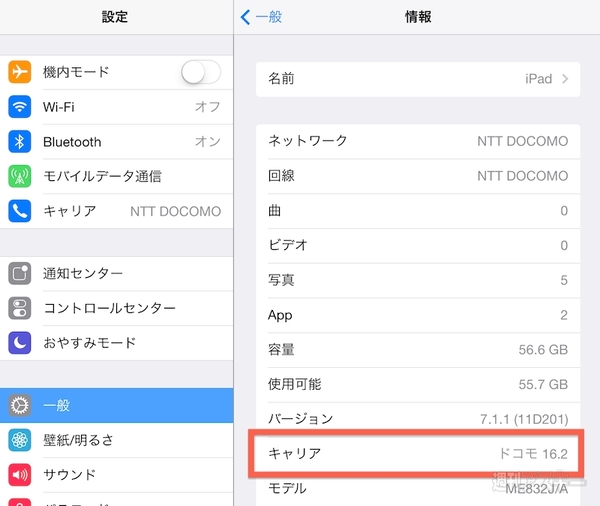Tap the 曲 count row

pyautogui.click(x=418, y=211)
